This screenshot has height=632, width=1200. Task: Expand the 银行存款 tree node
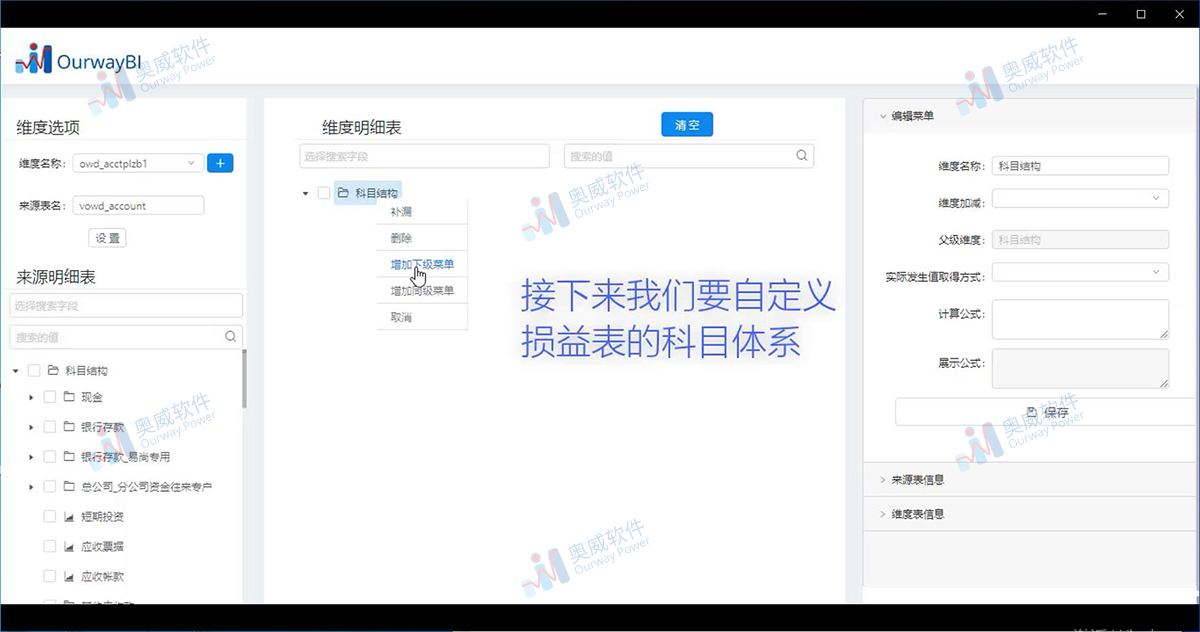click(x=32, y=427)
